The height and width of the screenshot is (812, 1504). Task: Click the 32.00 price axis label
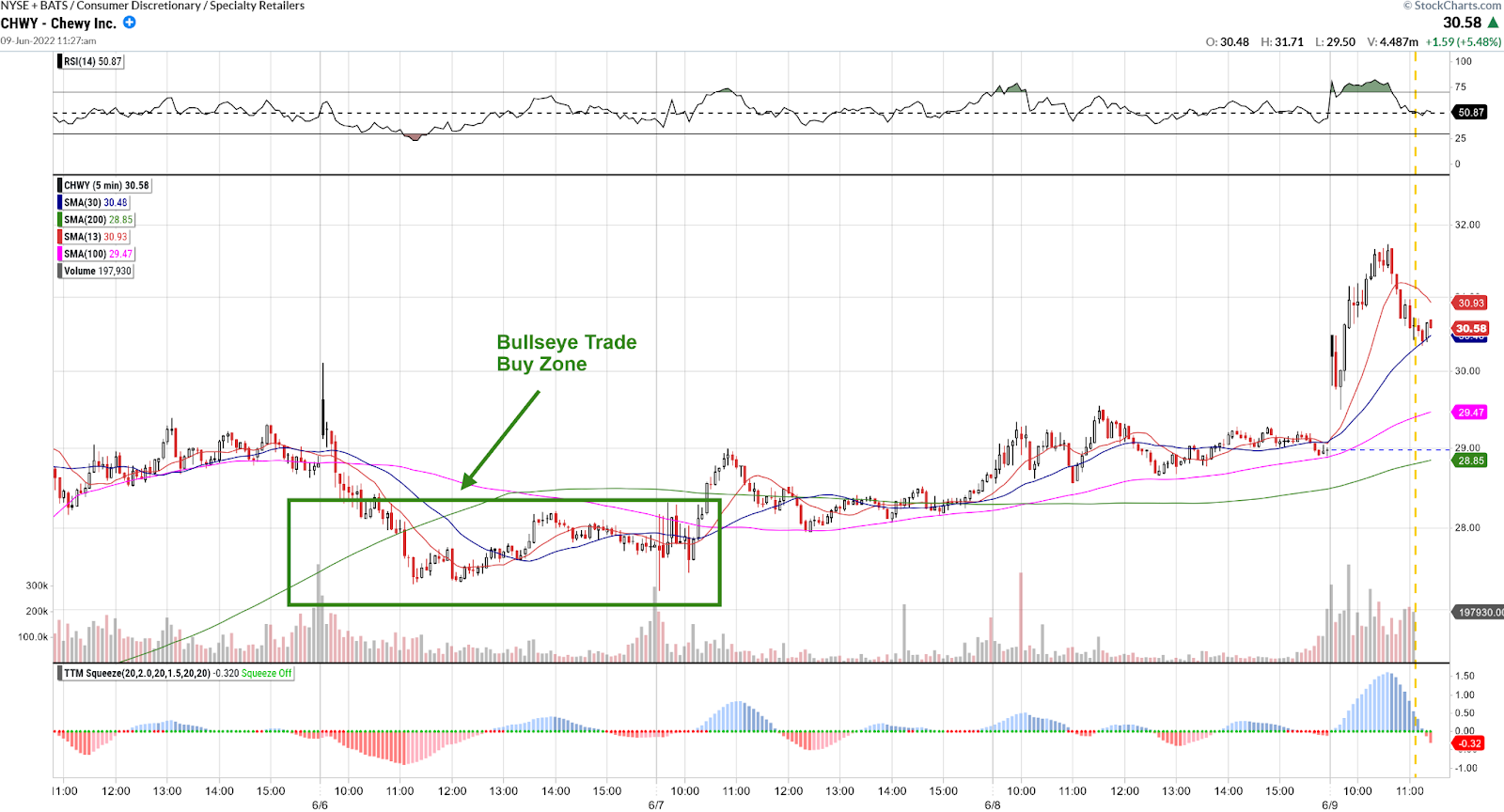coord(1467,225)
